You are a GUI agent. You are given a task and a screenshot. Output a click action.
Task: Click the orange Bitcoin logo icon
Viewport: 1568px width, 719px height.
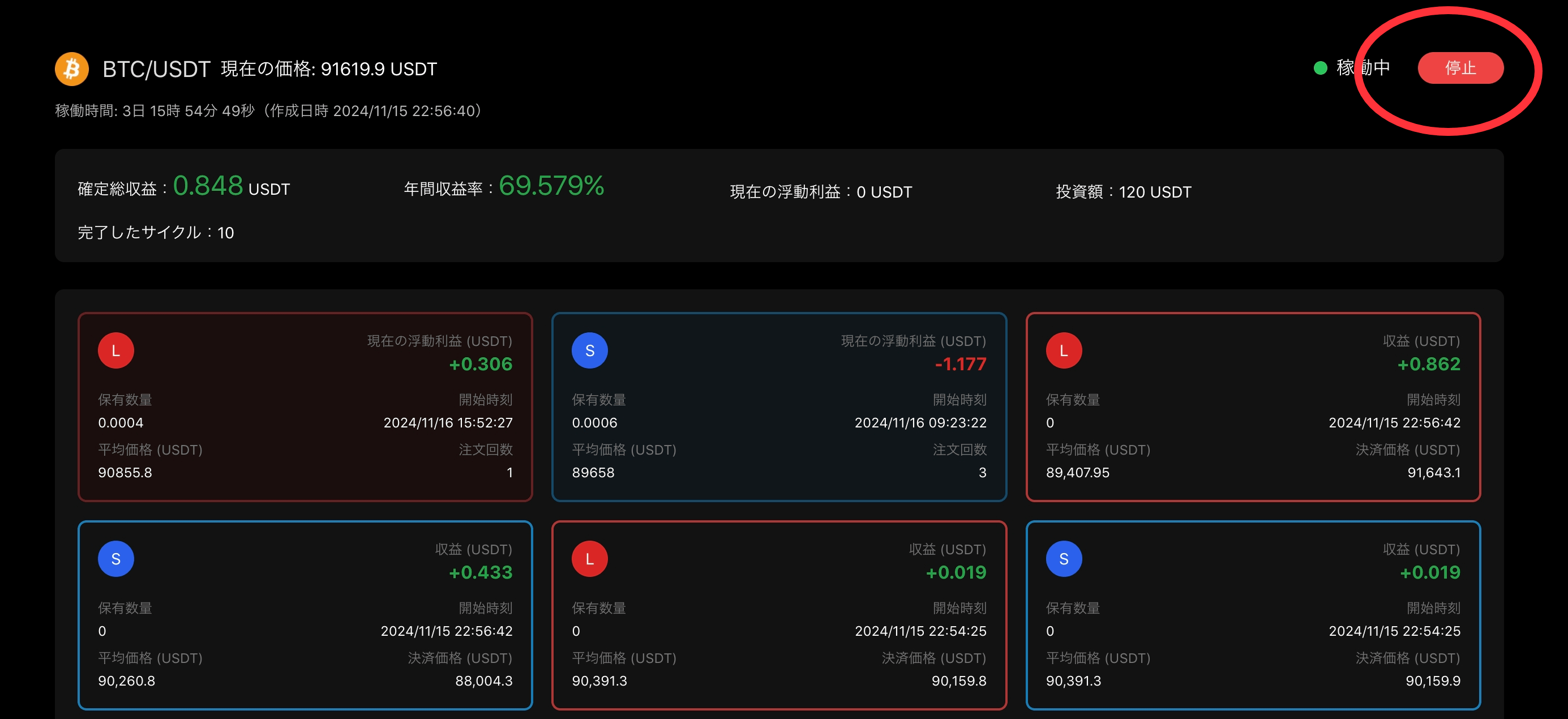tap(72, 69)
